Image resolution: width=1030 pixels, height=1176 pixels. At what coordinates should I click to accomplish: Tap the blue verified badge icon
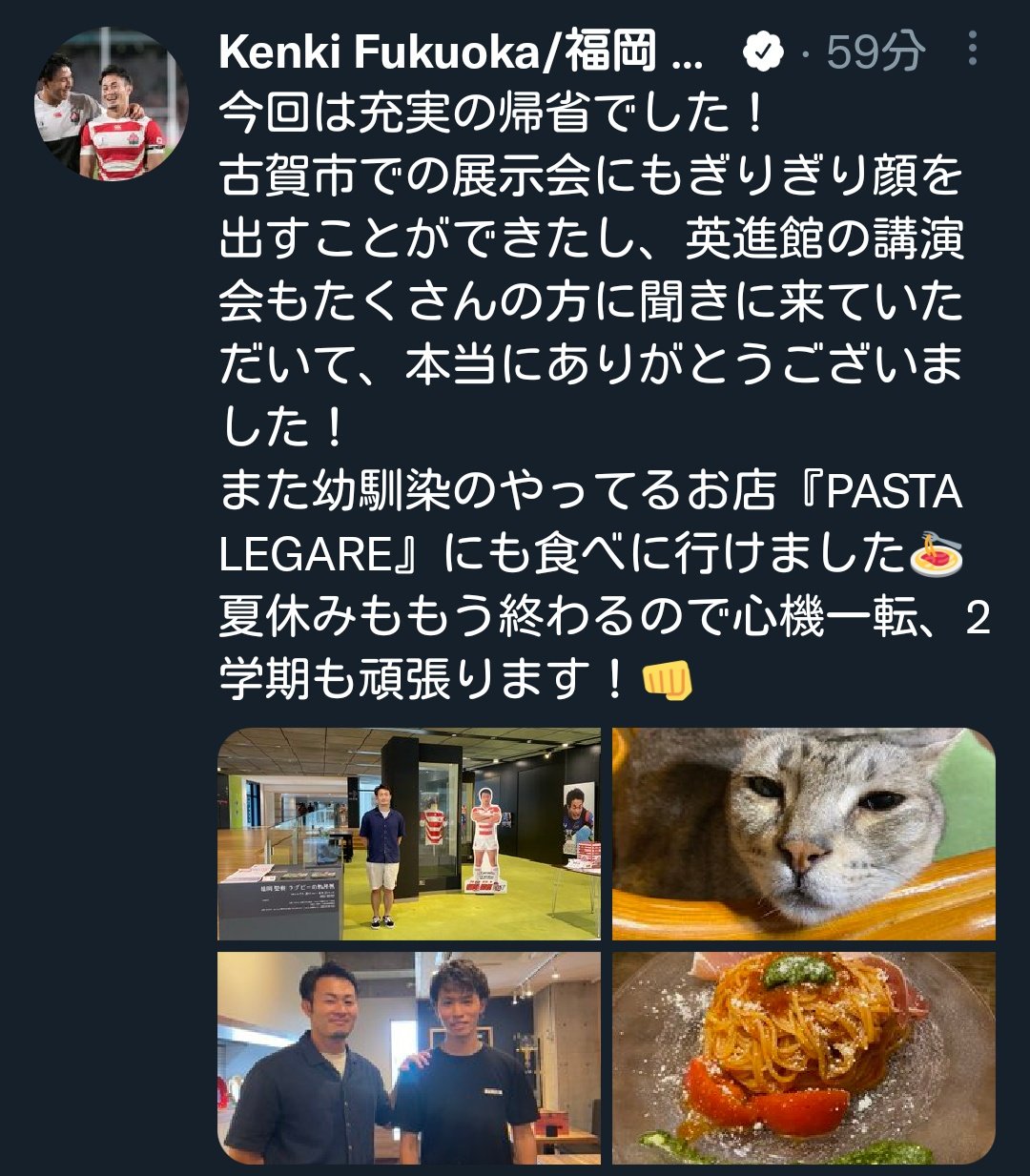[x=763, y=52]
